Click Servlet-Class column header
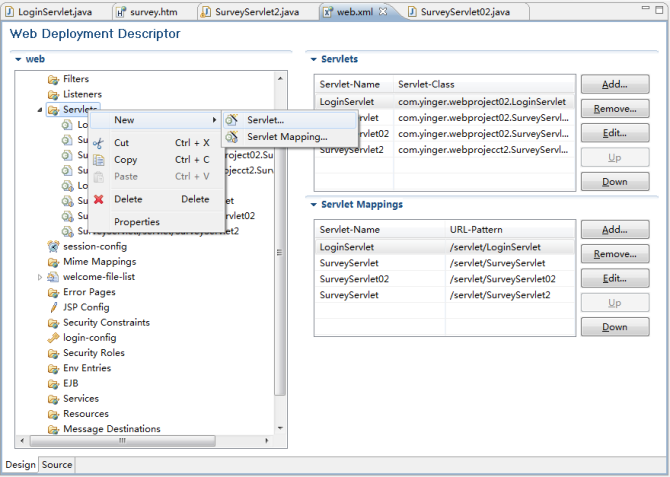670x477 pixels. pos(484,85)
